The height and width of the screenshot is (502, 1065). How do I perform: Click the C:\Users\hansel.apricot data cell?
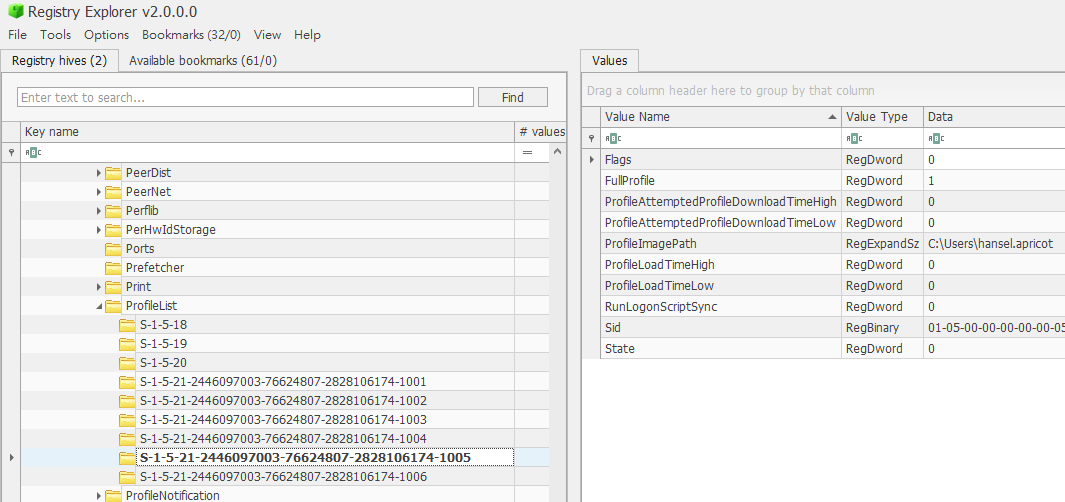(994, 244)
